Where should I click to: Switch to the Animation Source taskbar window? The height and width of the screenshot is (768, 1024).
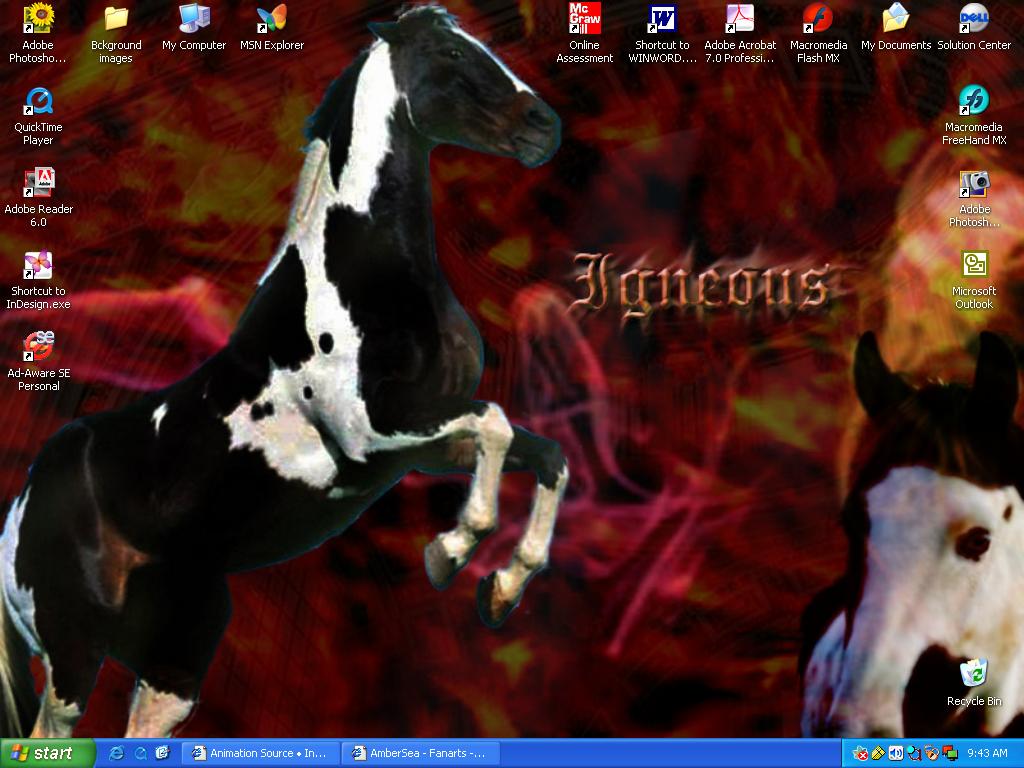coord(260,753)
